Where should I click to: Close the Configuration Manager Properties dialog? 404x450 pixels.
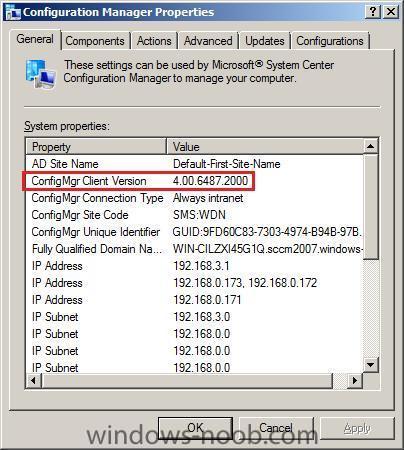point(391,12)
